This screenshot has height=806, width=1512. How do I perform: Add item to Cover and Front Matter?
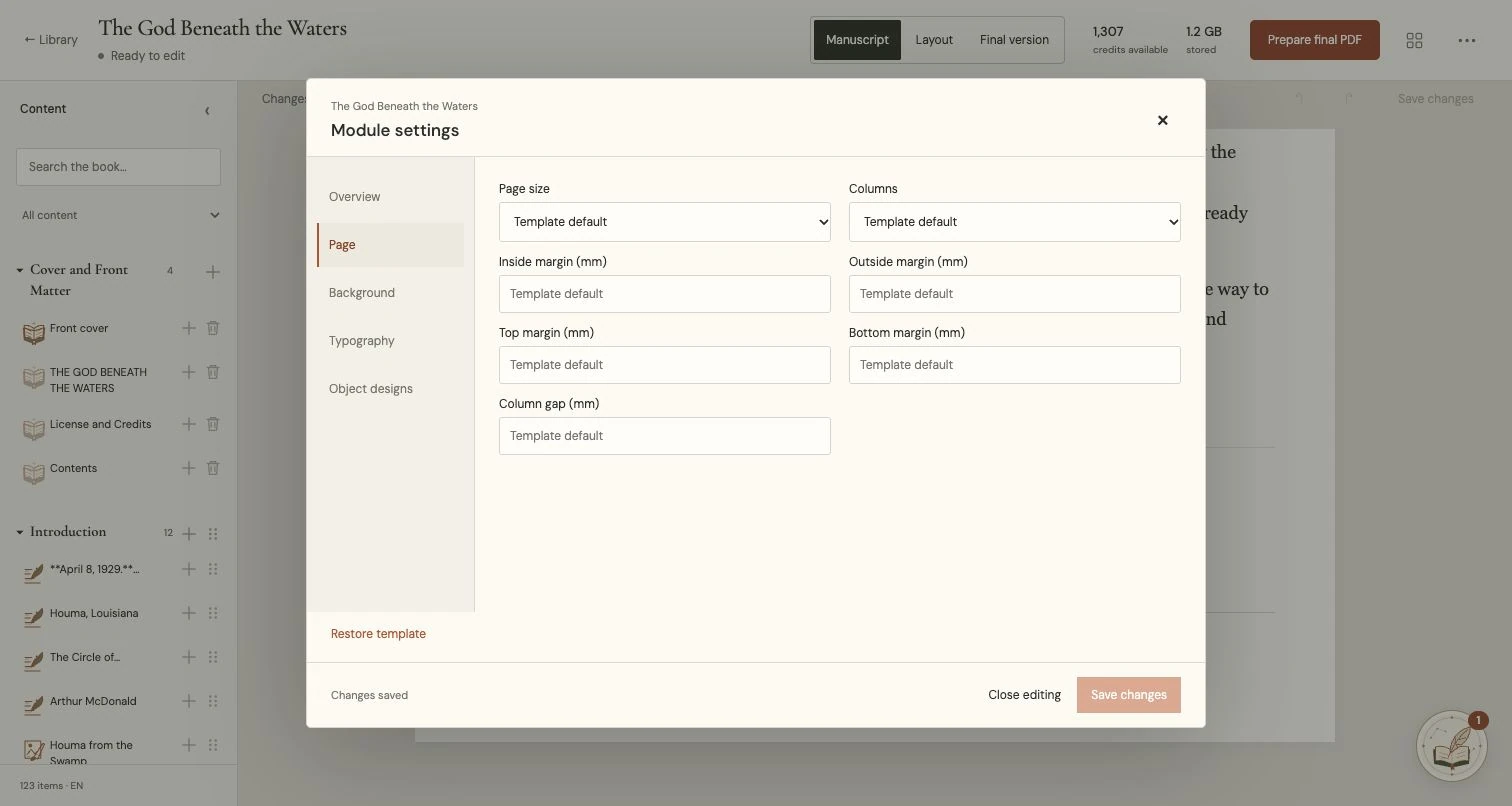[x=212, y=272]
